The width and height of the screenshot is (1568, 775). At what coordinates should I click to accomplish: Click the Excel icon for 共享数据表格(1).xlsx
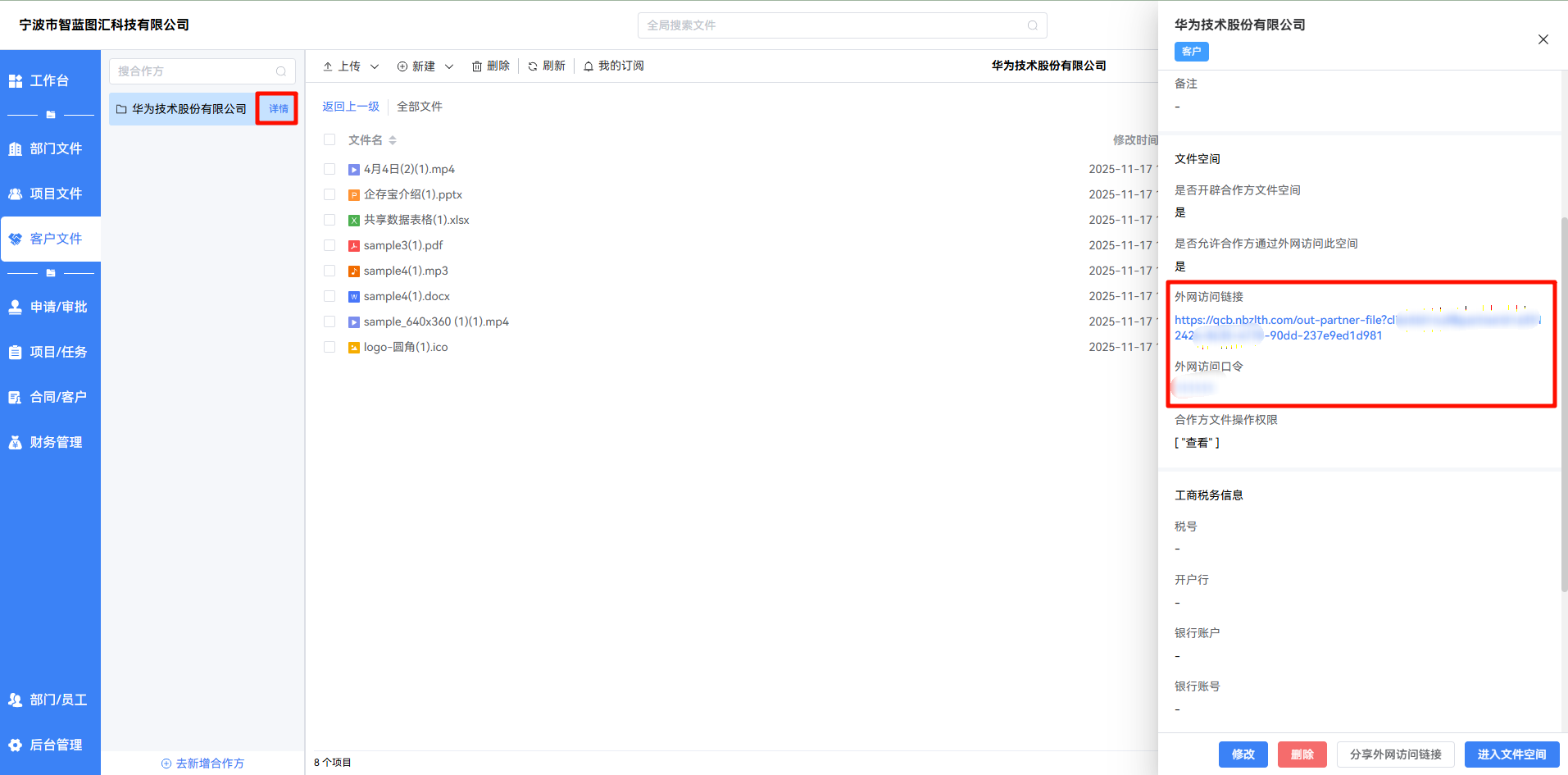point(354,221)
